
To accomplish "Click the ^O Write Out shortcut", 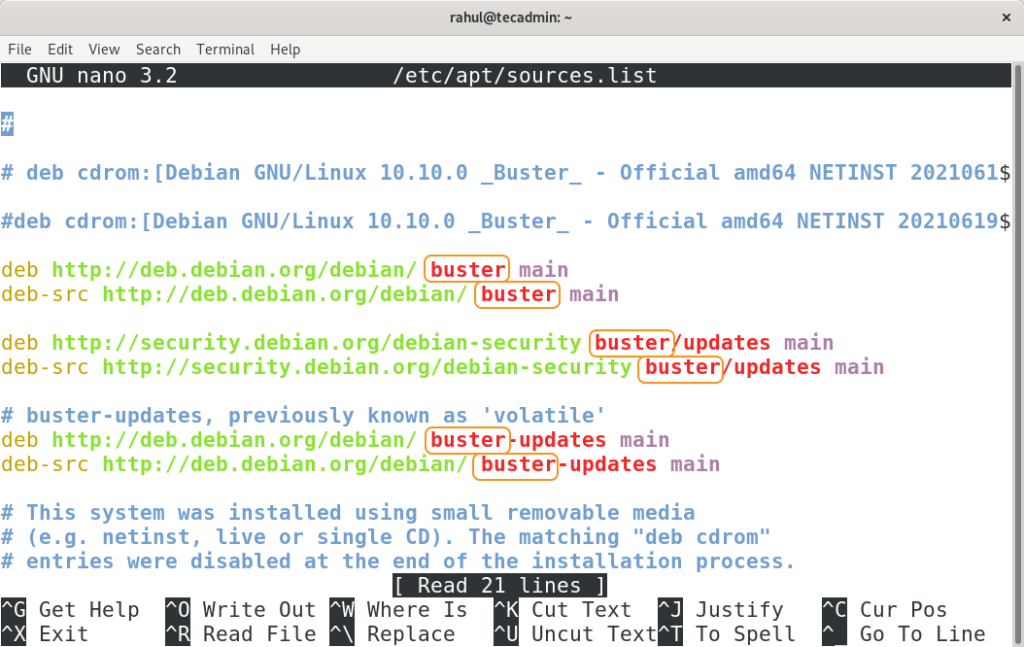I will [x=240, y=610].
